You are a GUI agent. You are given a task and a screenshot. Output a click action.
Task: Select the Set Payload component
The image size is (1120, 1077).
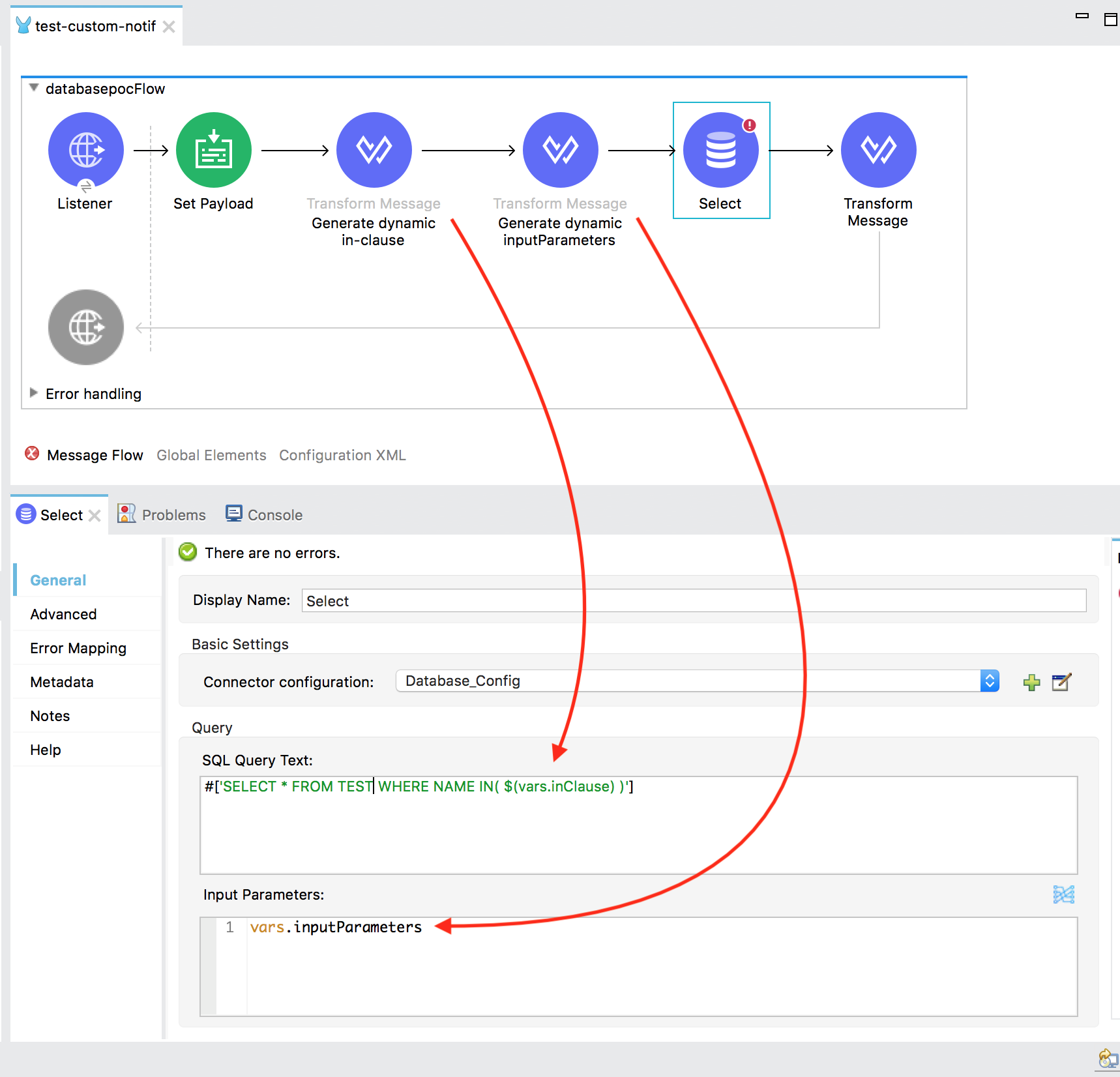coord(213,150)
